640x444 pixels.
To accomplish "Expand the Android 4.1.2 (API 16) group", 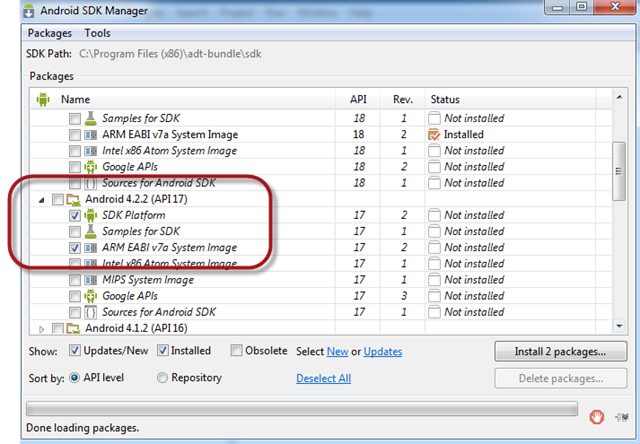I will click(x=41, y=329).
